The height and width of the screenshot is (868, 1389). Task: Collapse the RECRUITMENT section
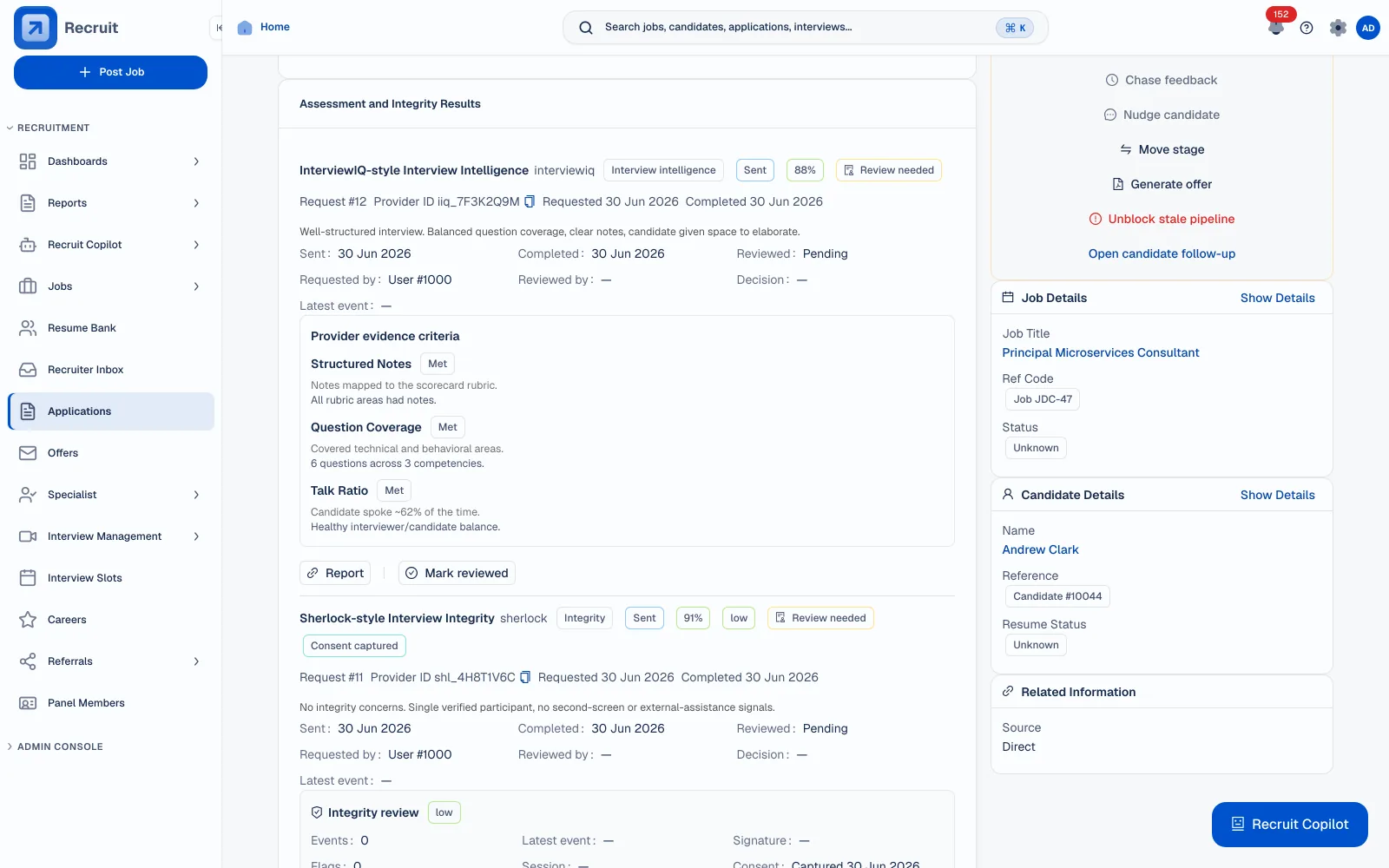(x=49, y=128)
